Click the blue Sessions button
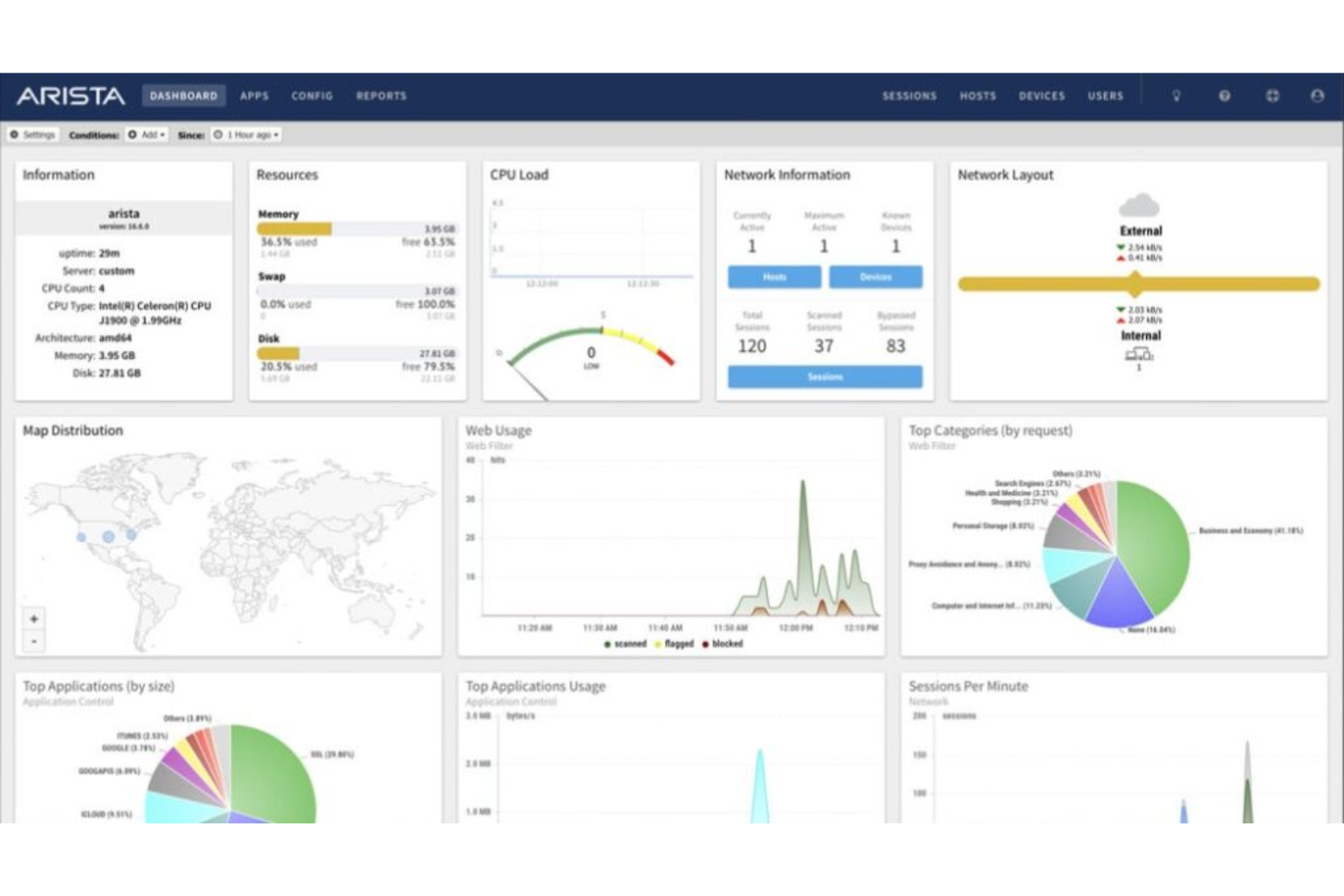Screen dimensions: 1344x896 coord(825,377)
